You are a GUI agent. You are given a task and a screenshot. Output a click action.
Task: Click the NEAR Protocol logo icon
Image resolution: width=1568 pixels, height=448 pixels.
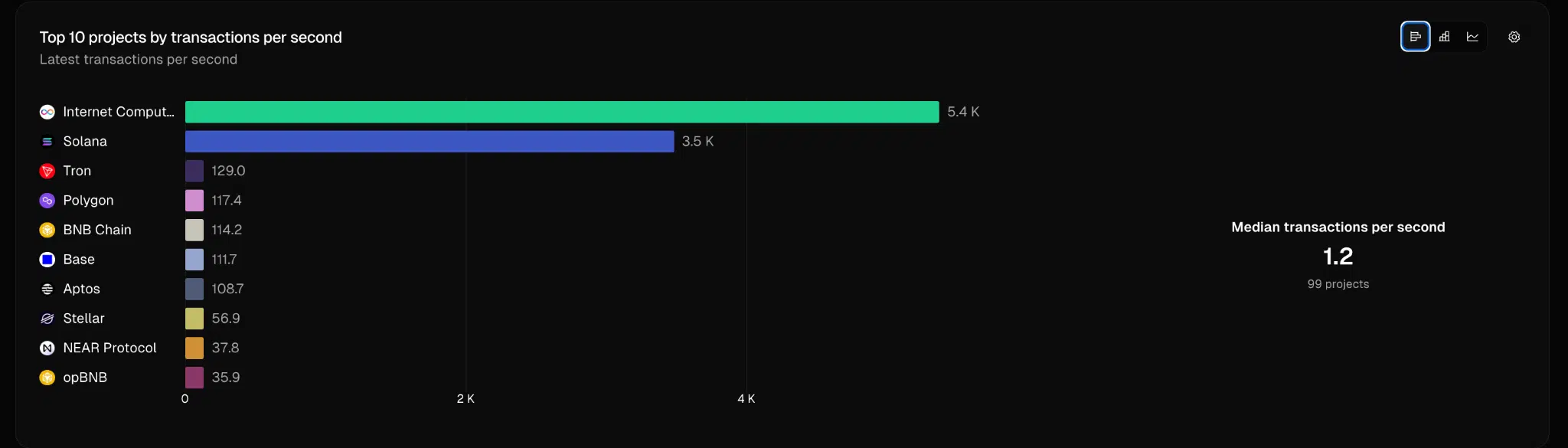pos(47,348)
